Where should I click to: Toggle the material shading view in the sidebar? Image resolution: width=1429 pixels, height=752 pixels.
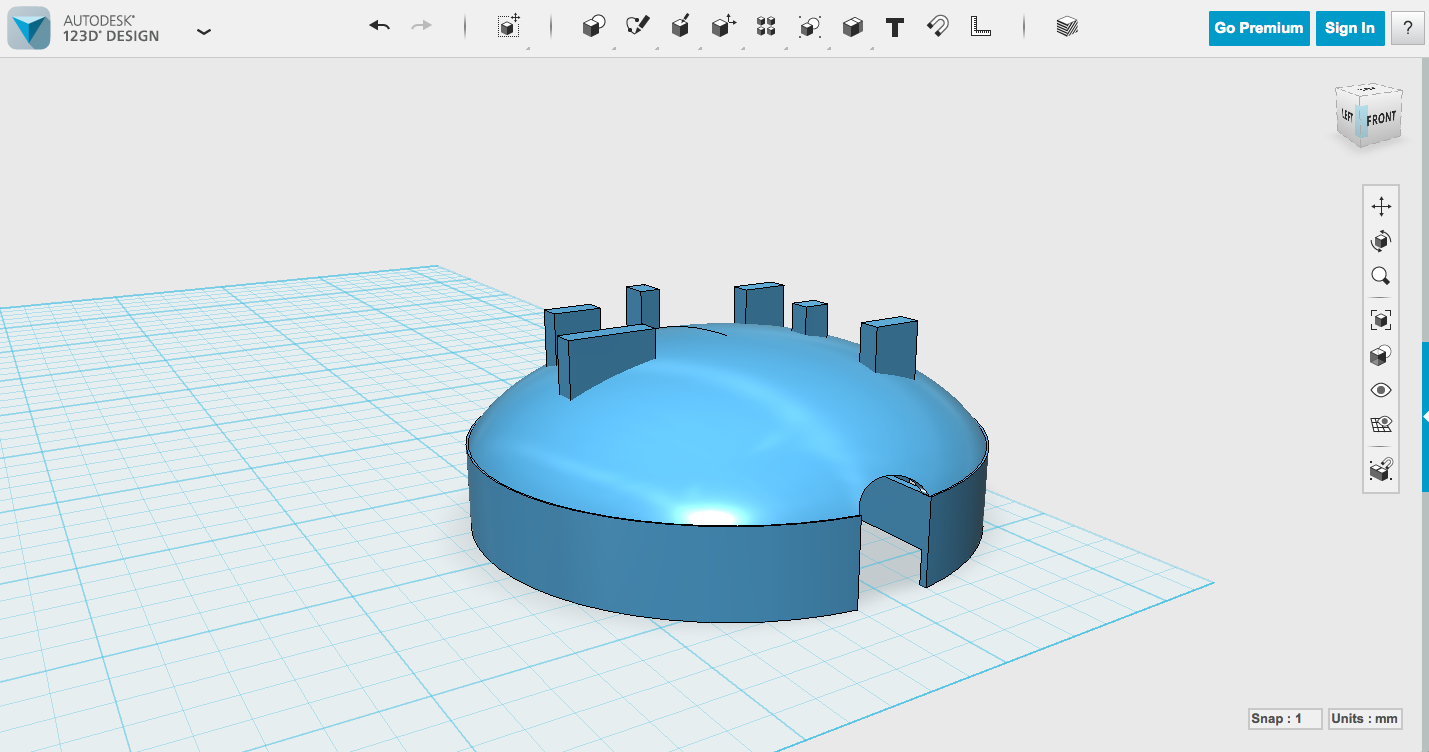tap(1381, 354)
